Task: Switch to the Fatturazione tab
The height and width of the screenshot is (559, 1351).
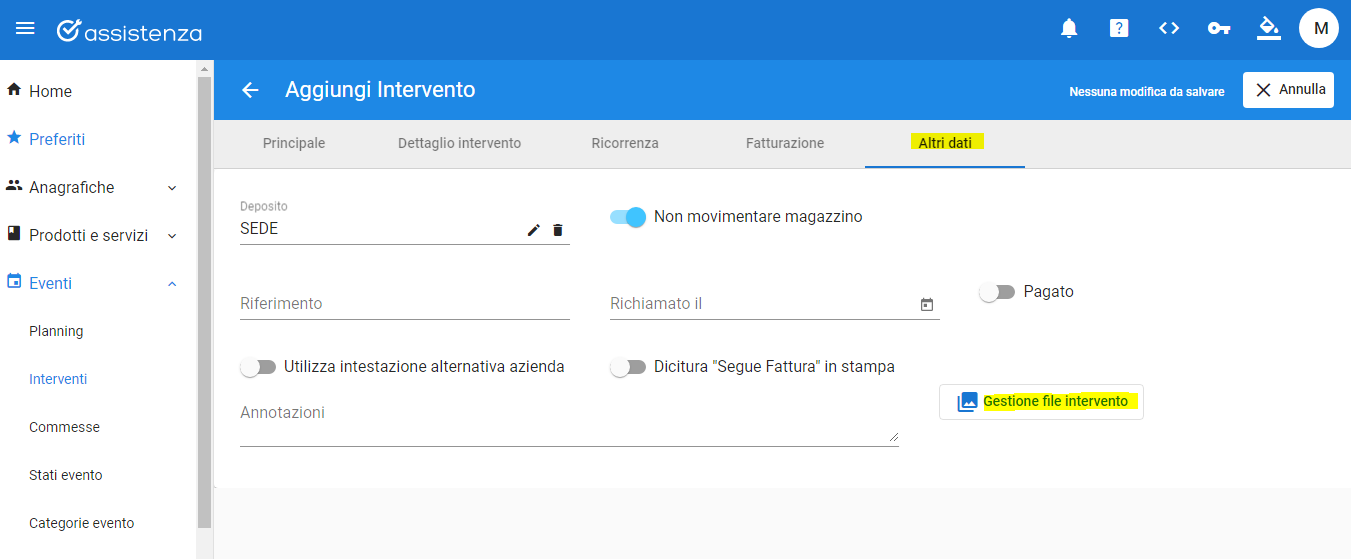Action: click(x=785, y=143)
